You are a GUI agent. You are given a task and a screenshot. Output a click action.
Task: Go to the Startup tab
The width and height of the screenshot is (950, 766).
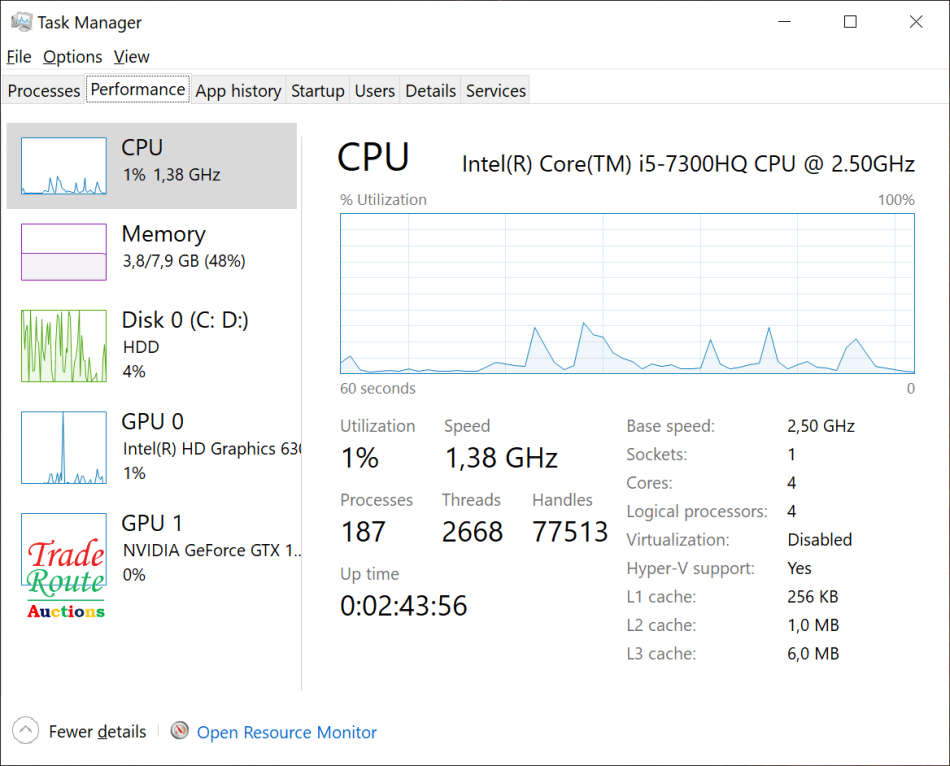pos(317,91)
